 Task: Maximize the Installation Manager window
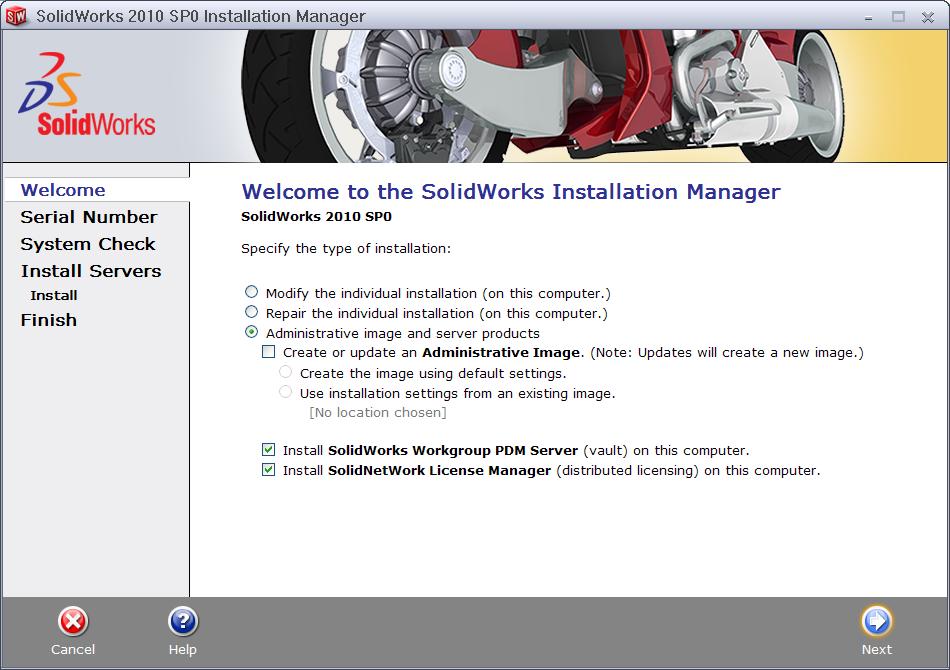tap(899, 17)
